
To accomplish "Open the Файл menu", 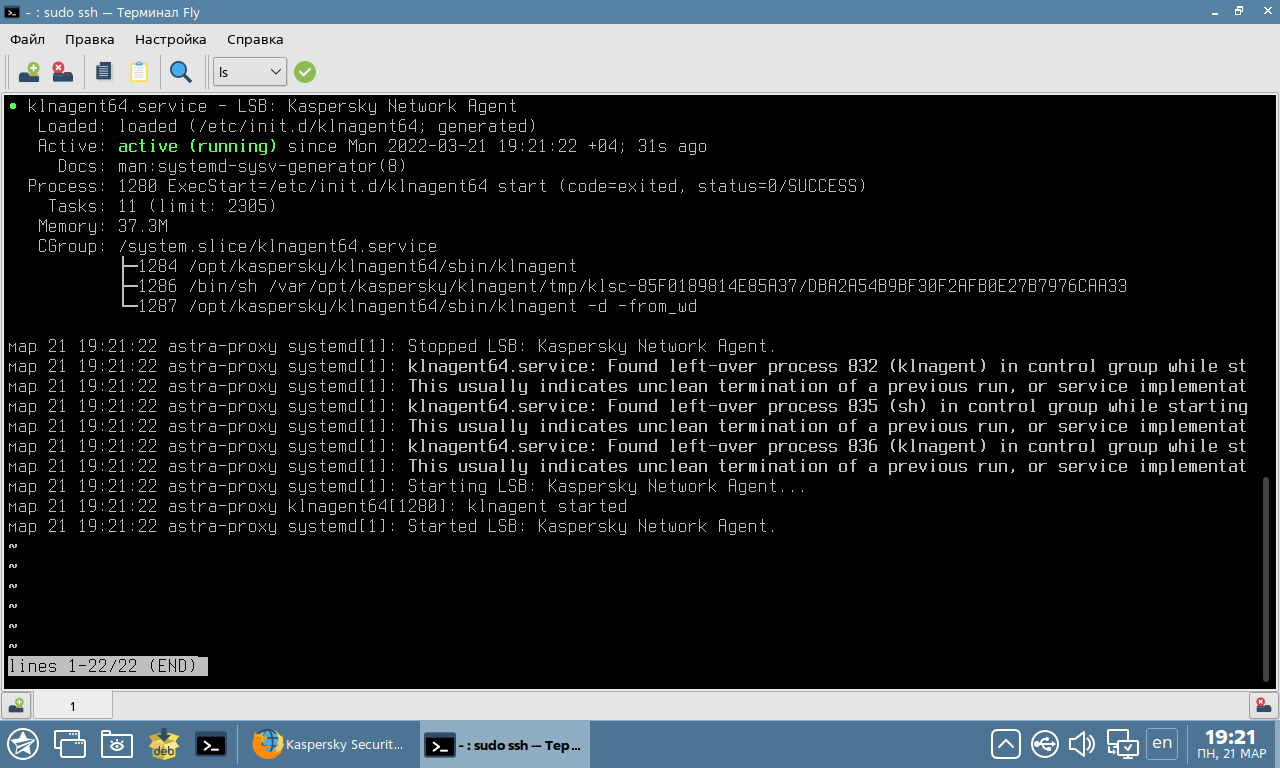I will coord(27,39).
